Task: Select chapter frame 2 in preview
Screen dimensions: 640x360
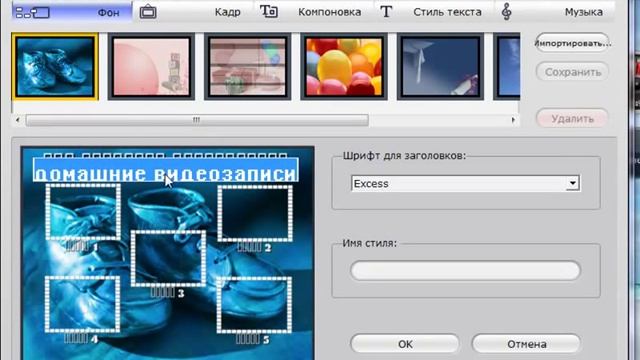Action: click(x=255, y=214)
